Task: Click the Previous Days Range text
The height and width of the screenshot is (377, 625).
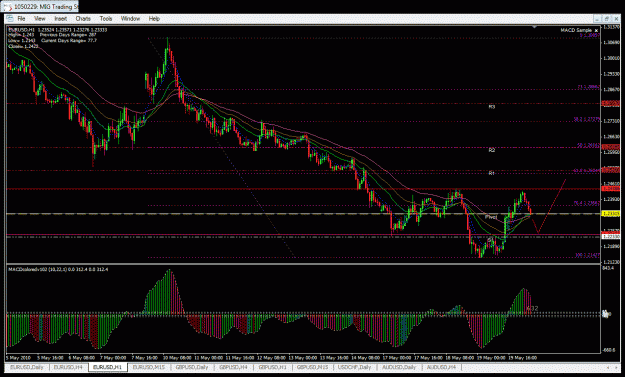Action: coord(68,35)
